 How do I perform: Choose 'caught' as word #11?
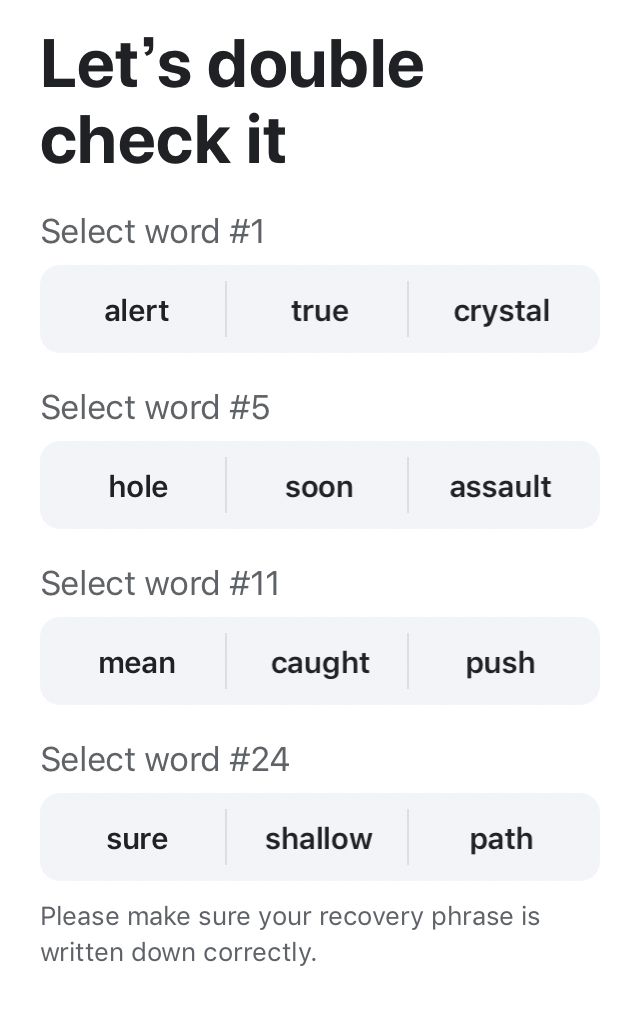click(x=319, y=662)
